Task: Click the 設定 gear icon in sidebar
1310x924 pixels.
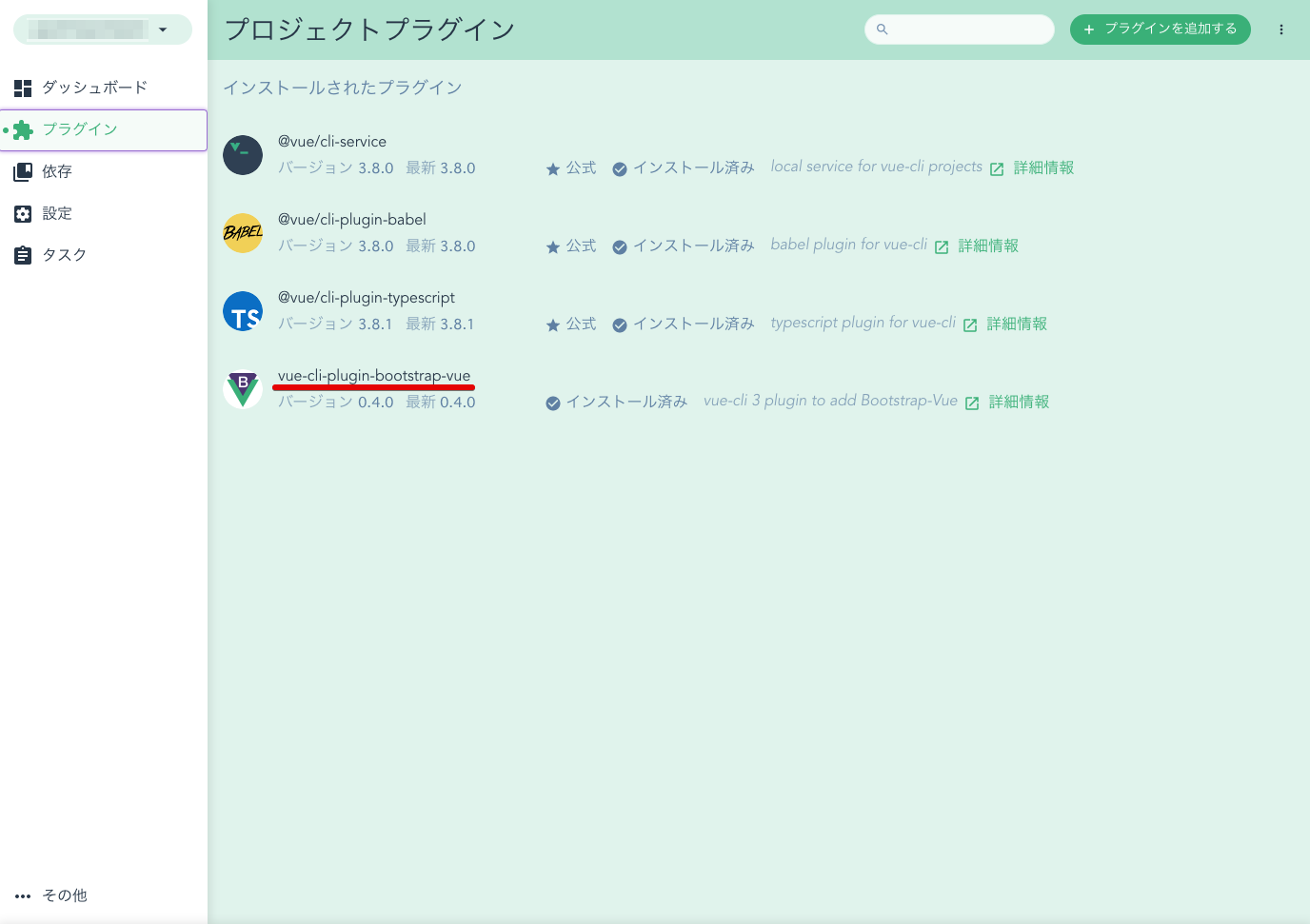Action: click(23, 214)
